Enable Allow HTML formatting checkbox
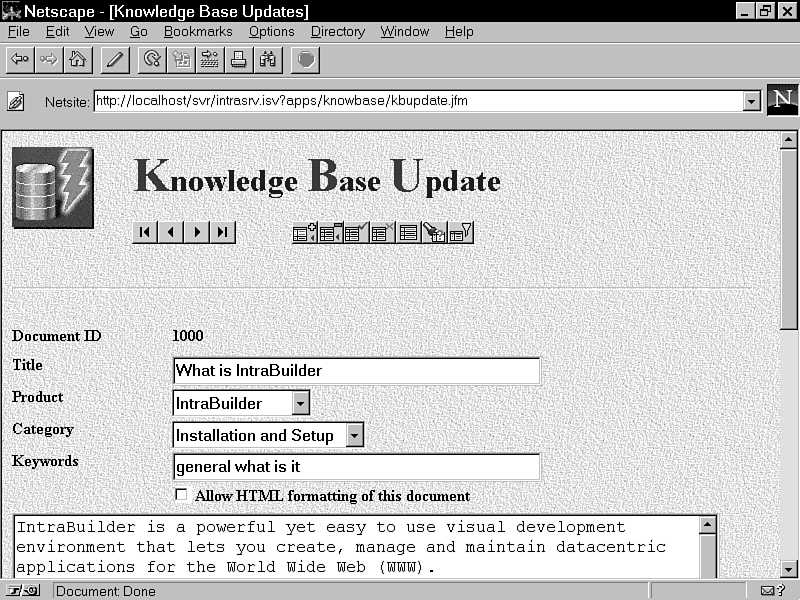 tap(181, 494)
